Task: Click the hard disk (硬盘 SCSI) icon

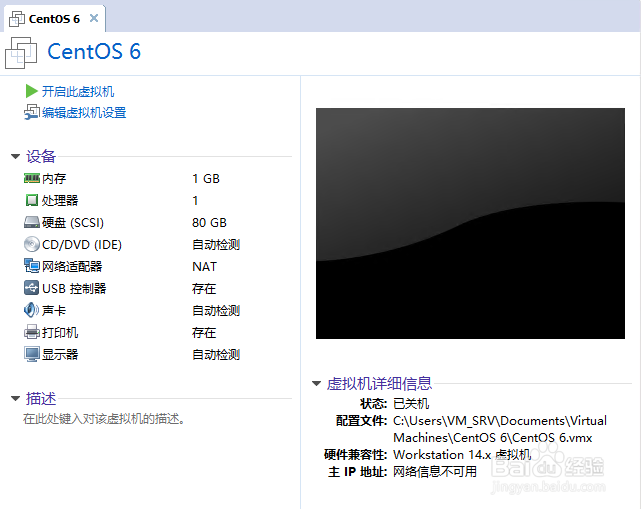Action: tap(32, 222)
